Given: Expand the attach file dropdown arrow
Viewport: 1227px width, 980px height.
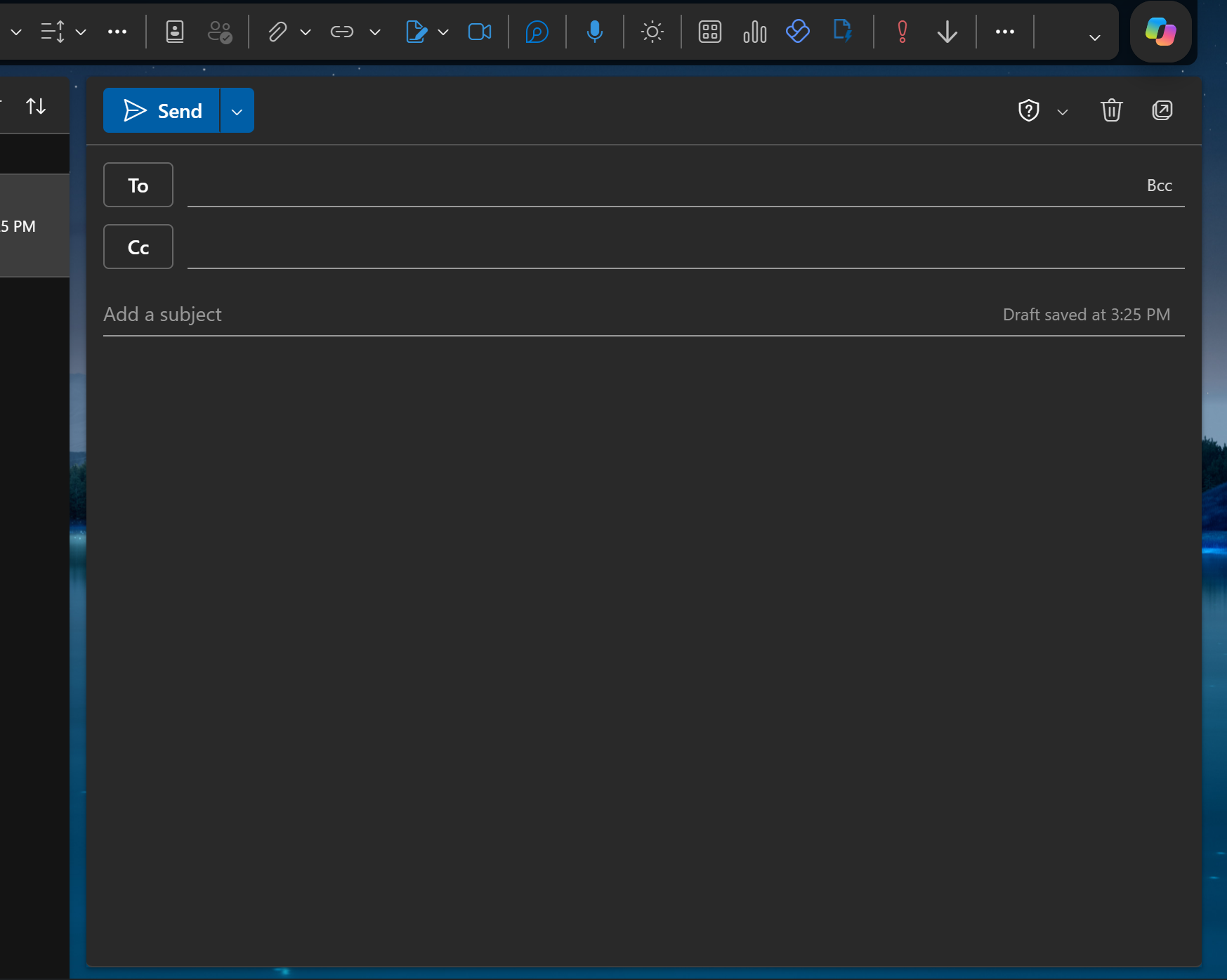Looking at the screenshot, I should click(x=306, y=32).
